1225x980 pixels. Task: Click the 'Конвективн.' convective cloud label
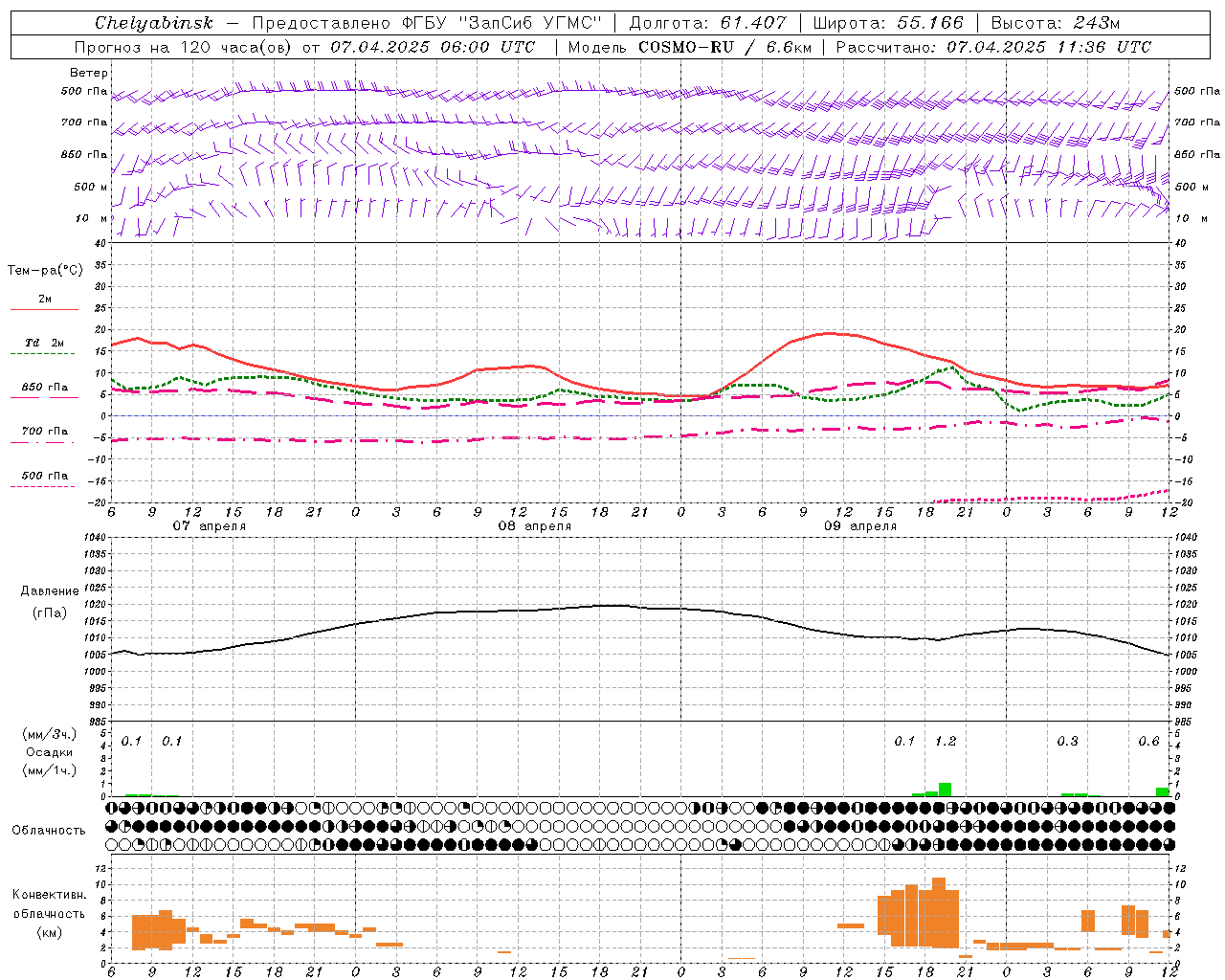click(x=49, y=895)
